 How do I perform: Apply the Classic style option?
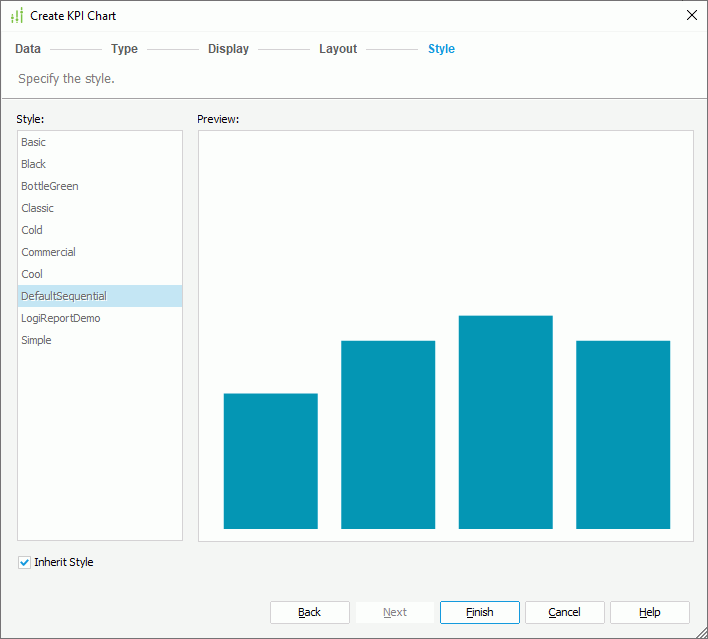[x=38, y=208]
